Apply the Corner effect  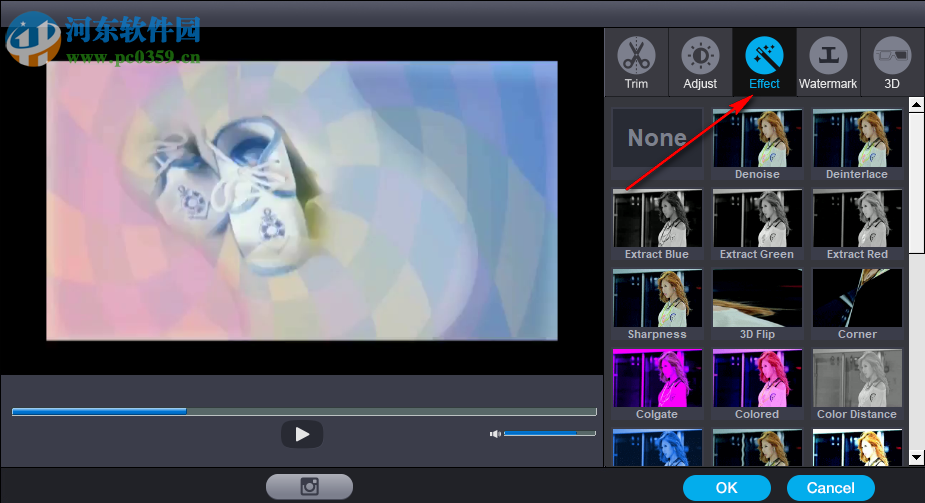point(857,304)
